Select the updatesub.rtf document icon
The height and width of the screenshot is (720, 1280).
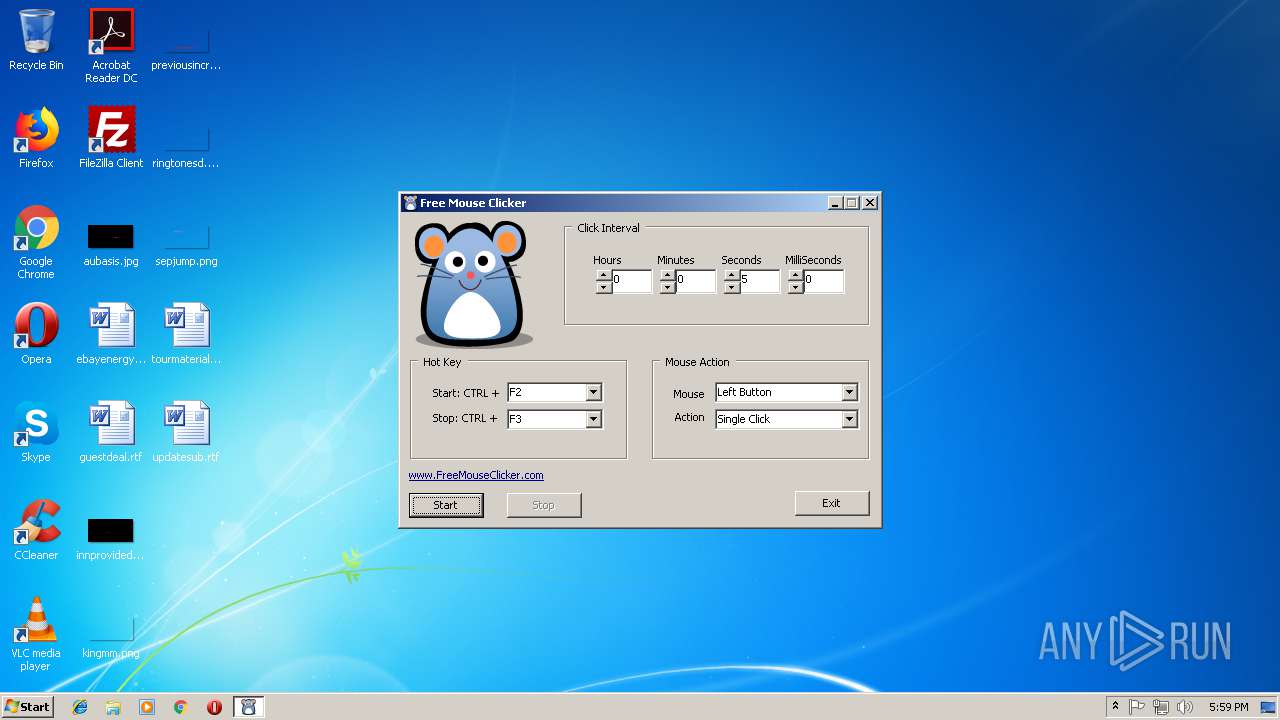click(186, 432)
